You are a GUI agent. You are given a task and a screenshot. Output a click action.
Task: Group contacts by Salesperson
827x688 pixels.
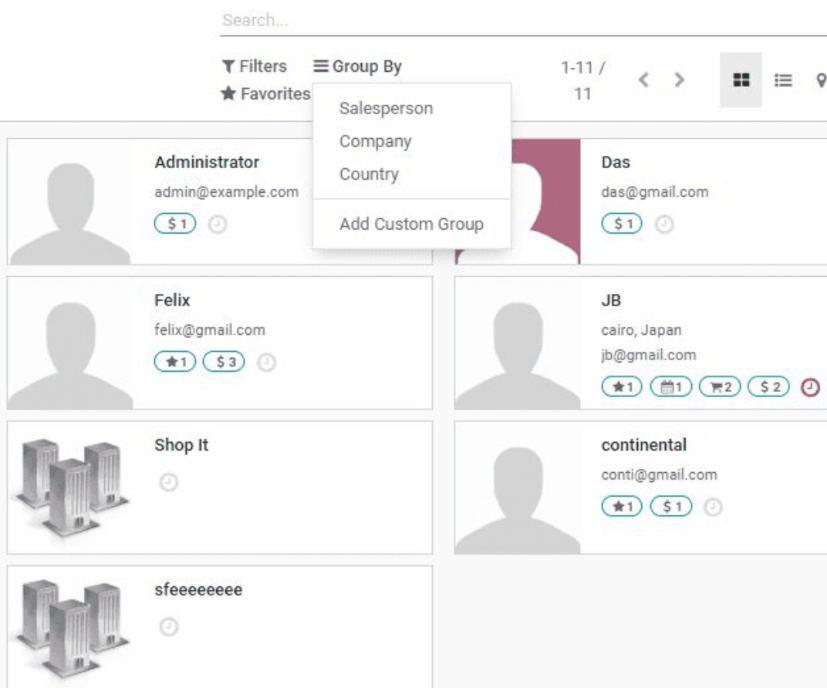click(386, 108)
